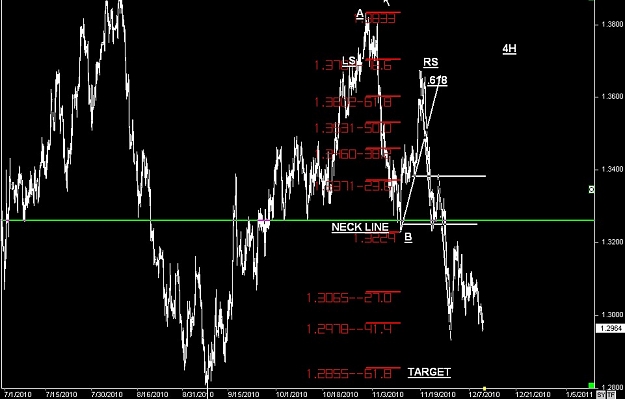Image resolution: width=625 pixels, height=399 pixels.
Task: Click point A label at the top
Action: click(x=360, y=14)
